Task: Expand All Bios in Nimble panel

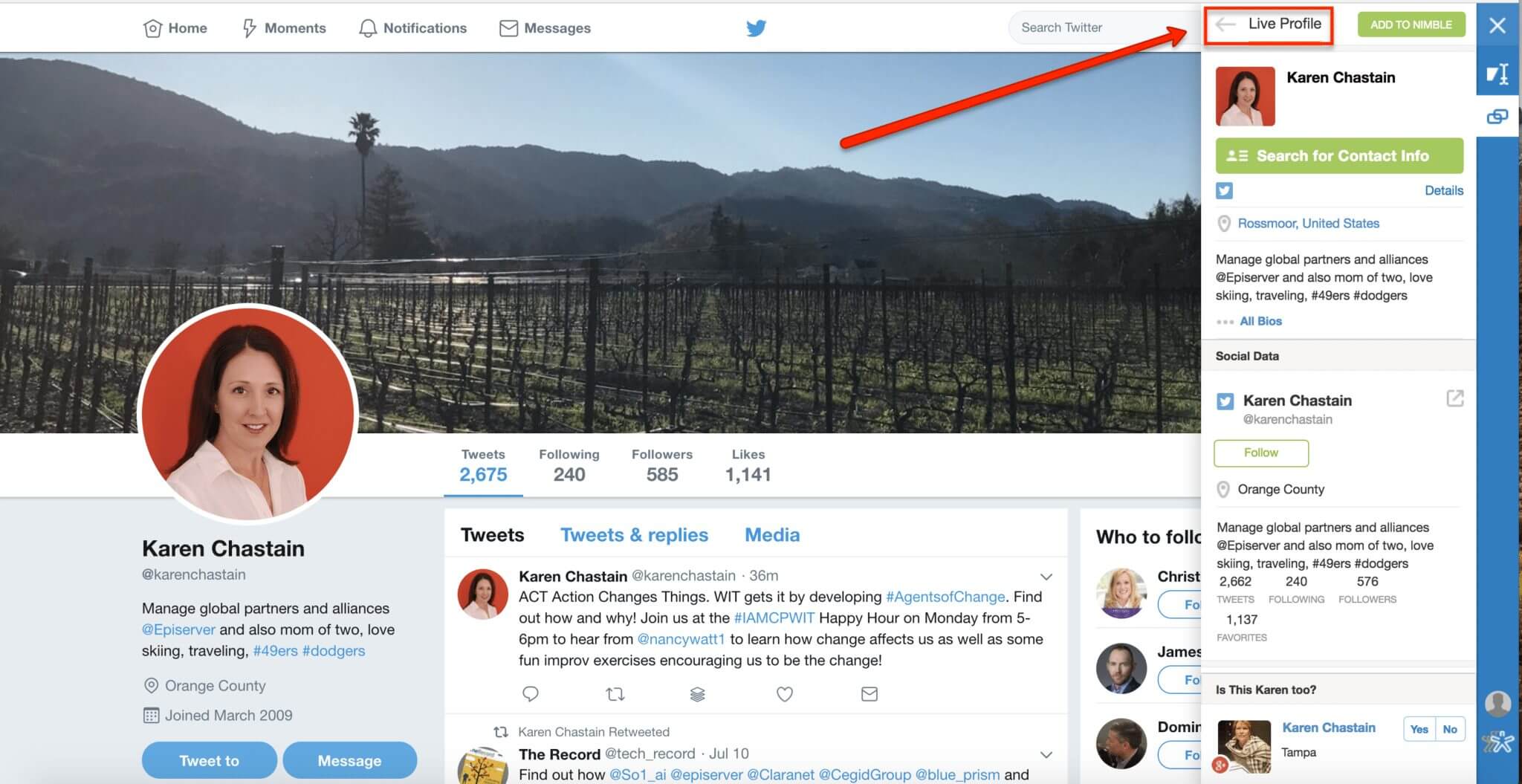Action: coord(1260,321)
